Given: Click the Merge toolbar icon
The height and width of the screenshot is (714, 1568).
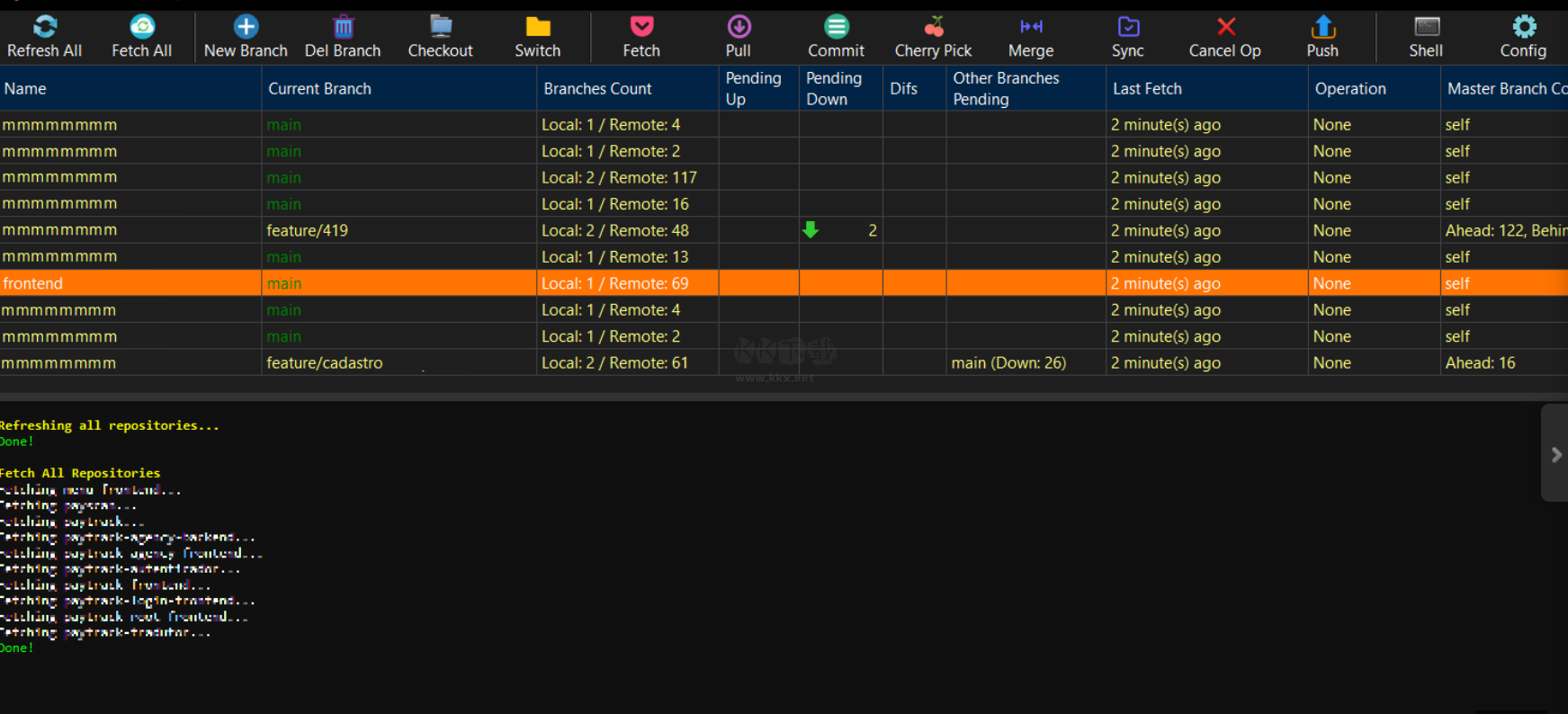Looking at the screenshot, I should click(1031, 27).
